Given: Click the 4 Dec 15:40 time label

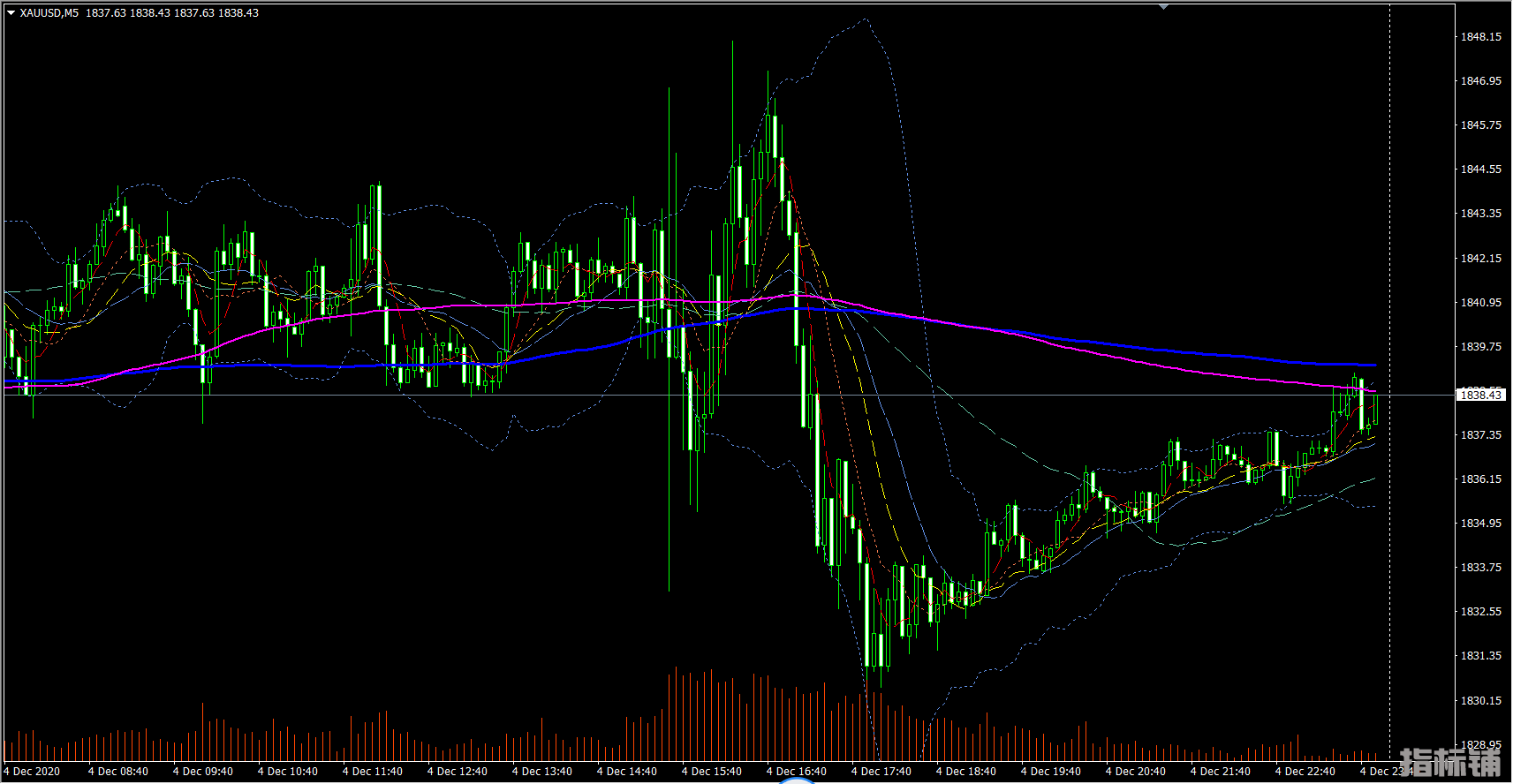Looking at the screenshot, I should pos(712,771).
